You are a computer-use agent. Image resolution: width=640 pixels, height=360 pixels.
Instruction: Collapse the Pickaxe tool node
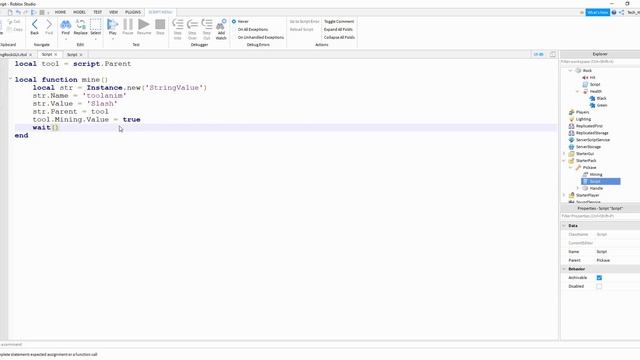tap(571, 167)
